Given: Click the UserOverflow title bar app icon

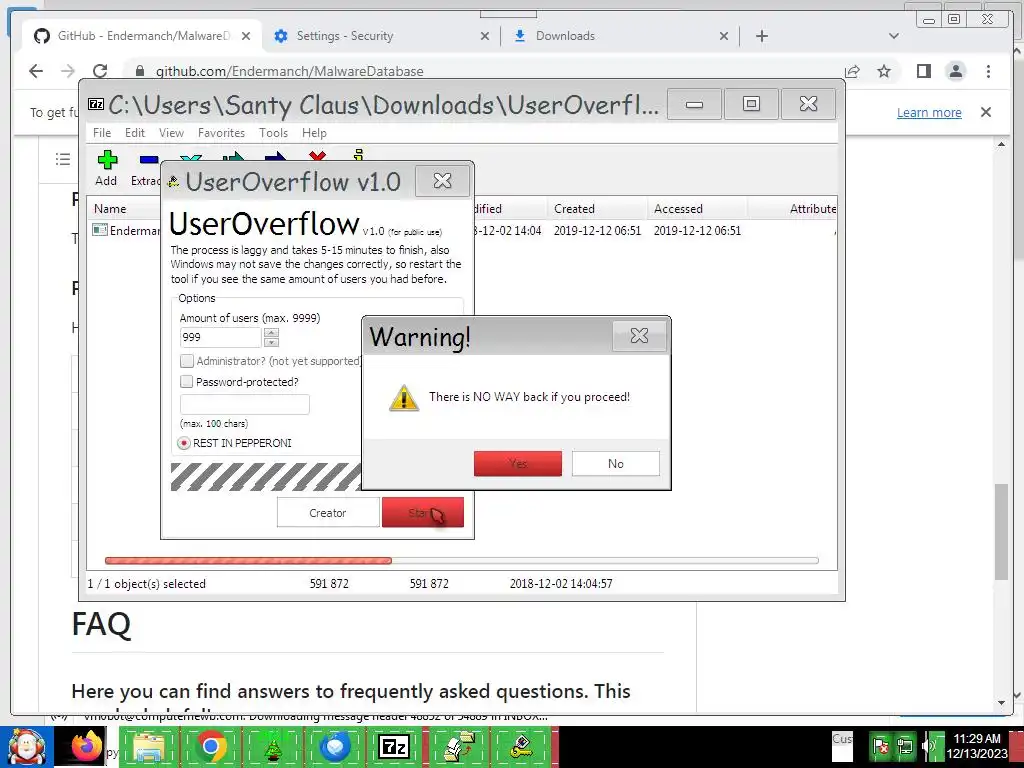Looking at the screenshot, I should pos(173,182).
